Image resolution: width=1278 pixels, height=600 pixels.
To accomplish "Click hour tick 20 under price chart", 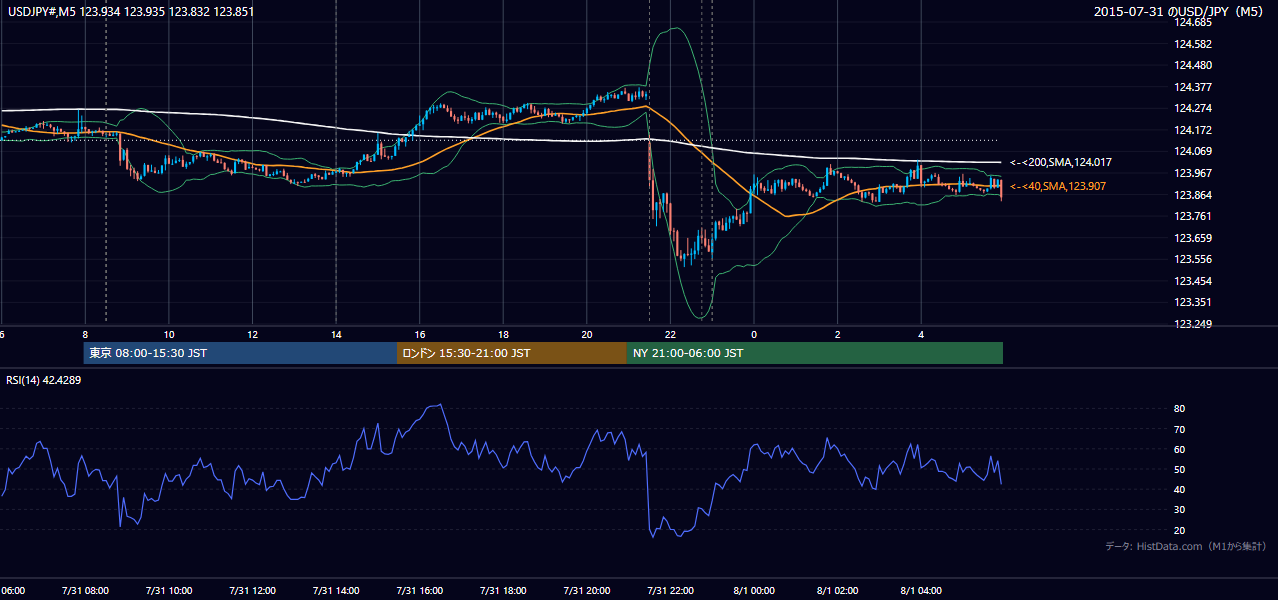I will click(587, 334).
